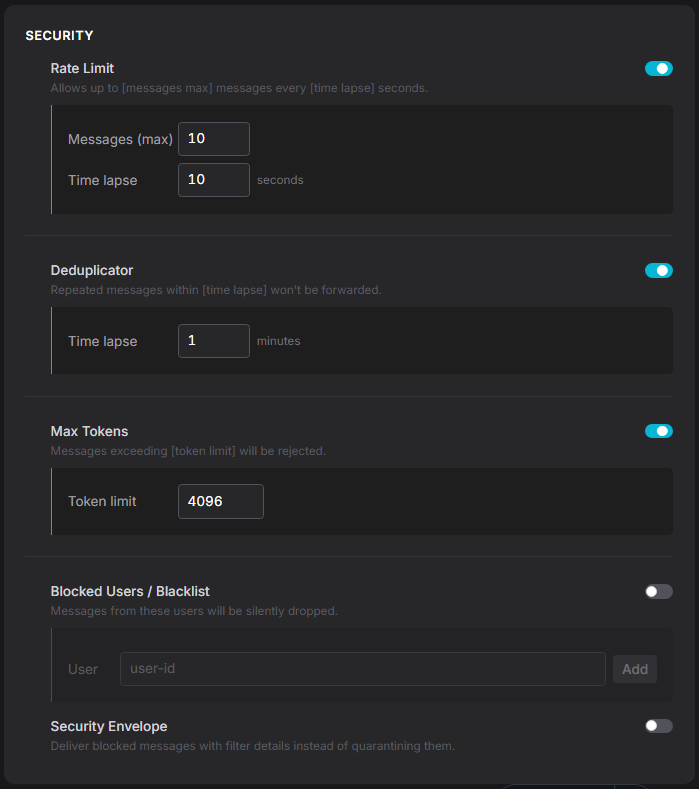Click the SECURITY section heading
The image size is (699, 789).
coord(59,36)
